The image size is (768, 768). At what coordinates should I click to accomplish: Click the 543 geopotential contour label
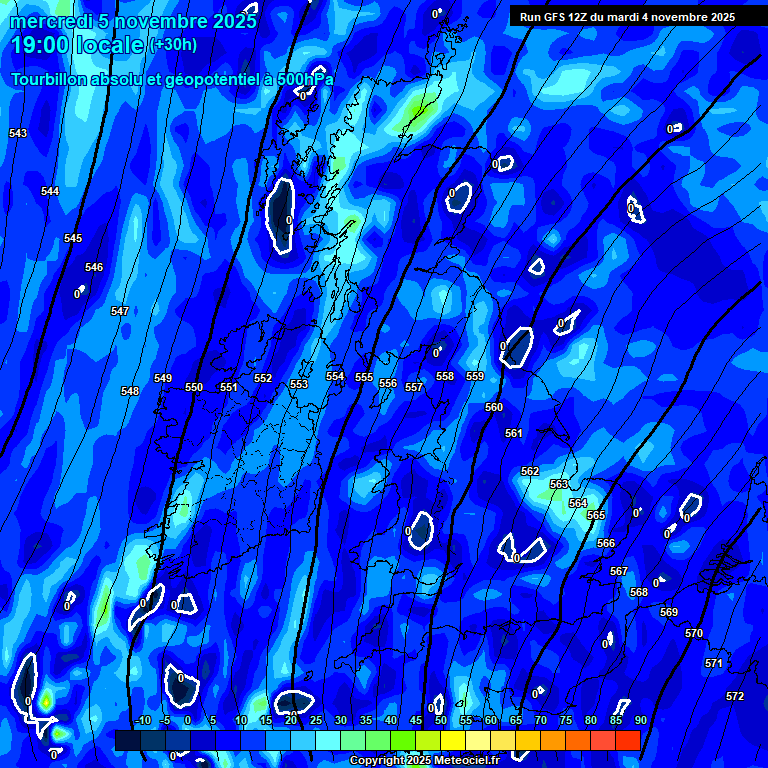click(18, 133)
